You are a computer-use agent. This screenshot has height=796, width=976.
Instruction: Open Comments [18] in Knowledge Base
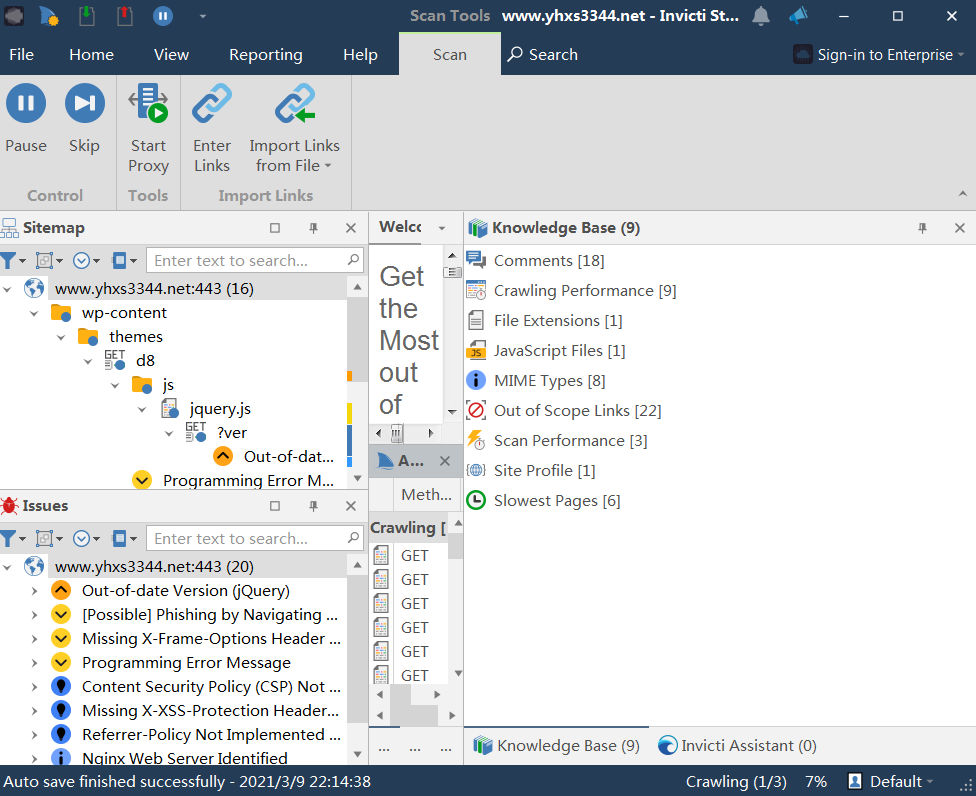[x=548, y=261]
